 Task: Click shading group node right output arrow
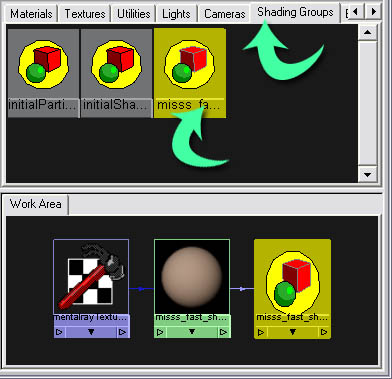click(x=324, y=332)
